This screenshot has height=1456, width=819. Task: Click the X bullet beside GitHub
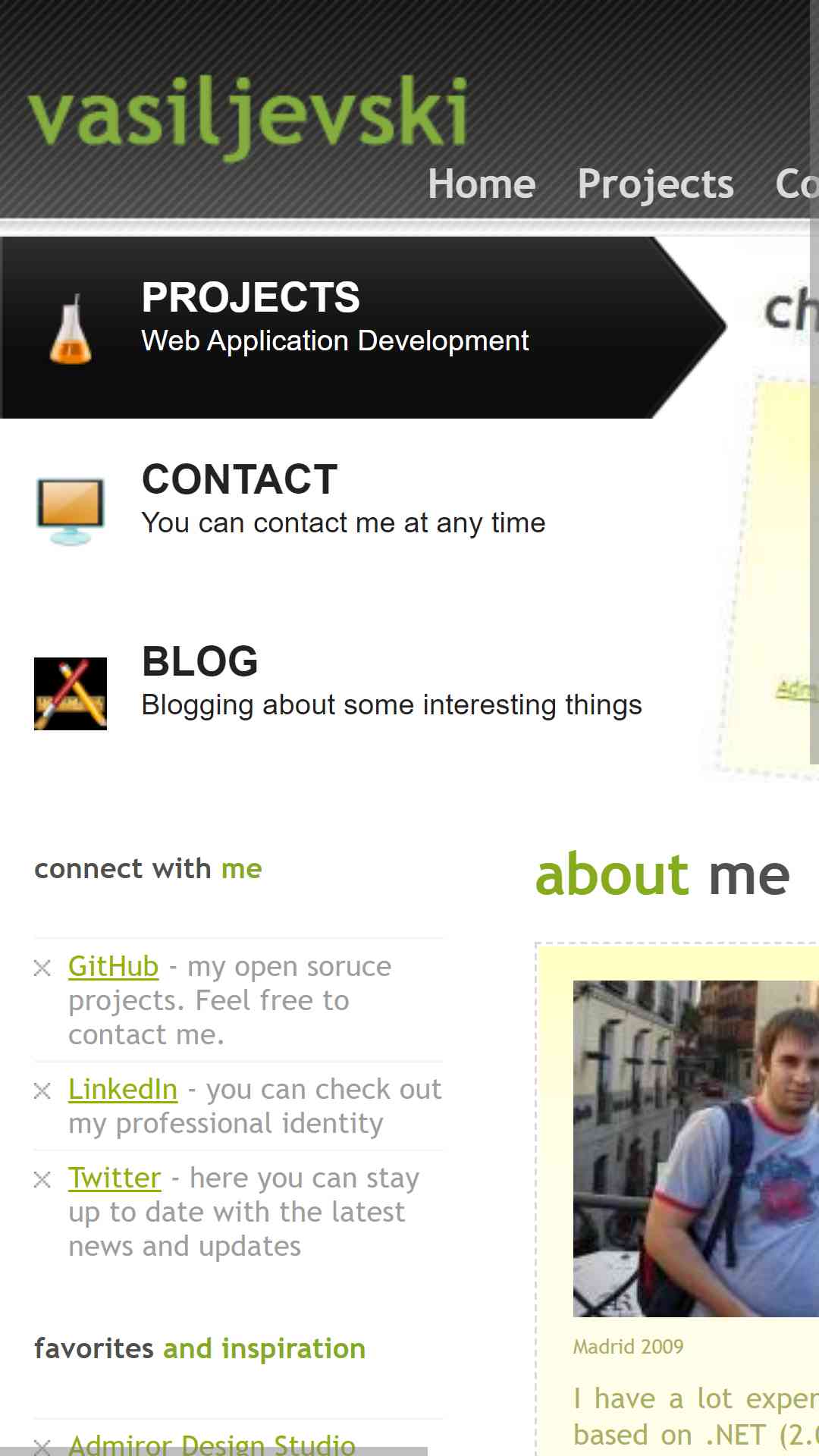[42, 968]
